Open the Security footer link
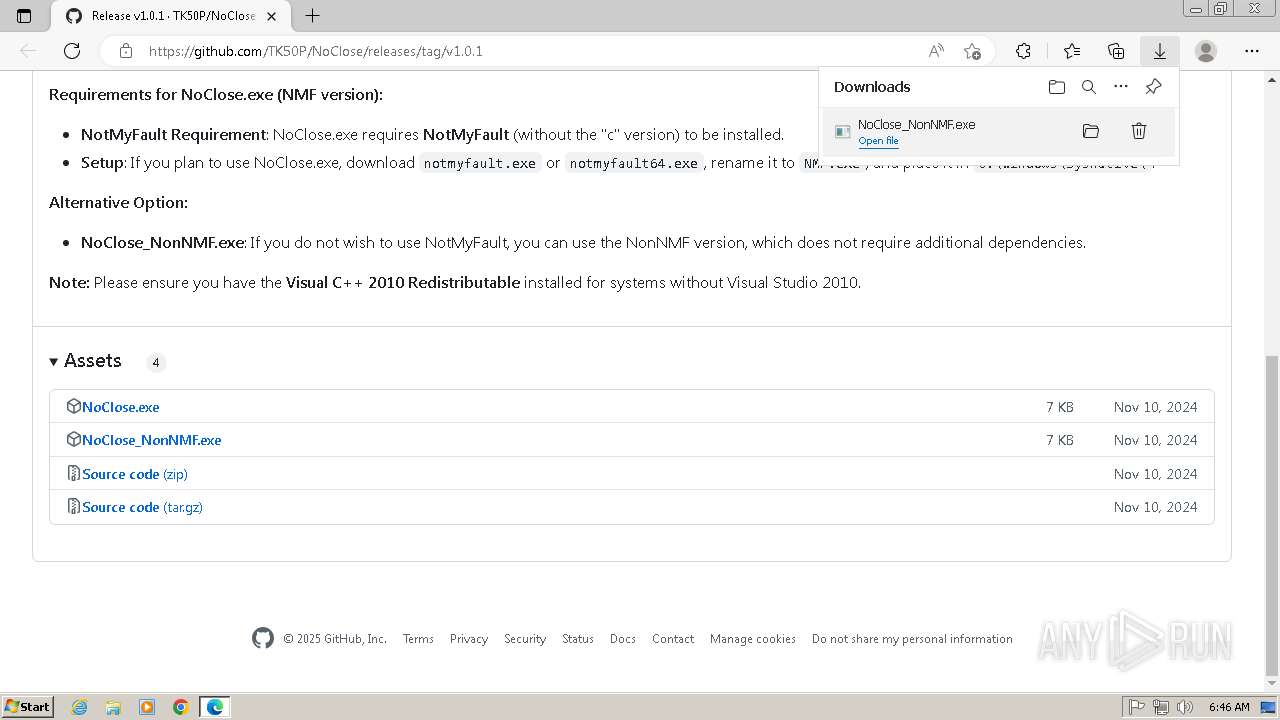The height and width of the screenshot is (720, 1280). pos(525,639)
